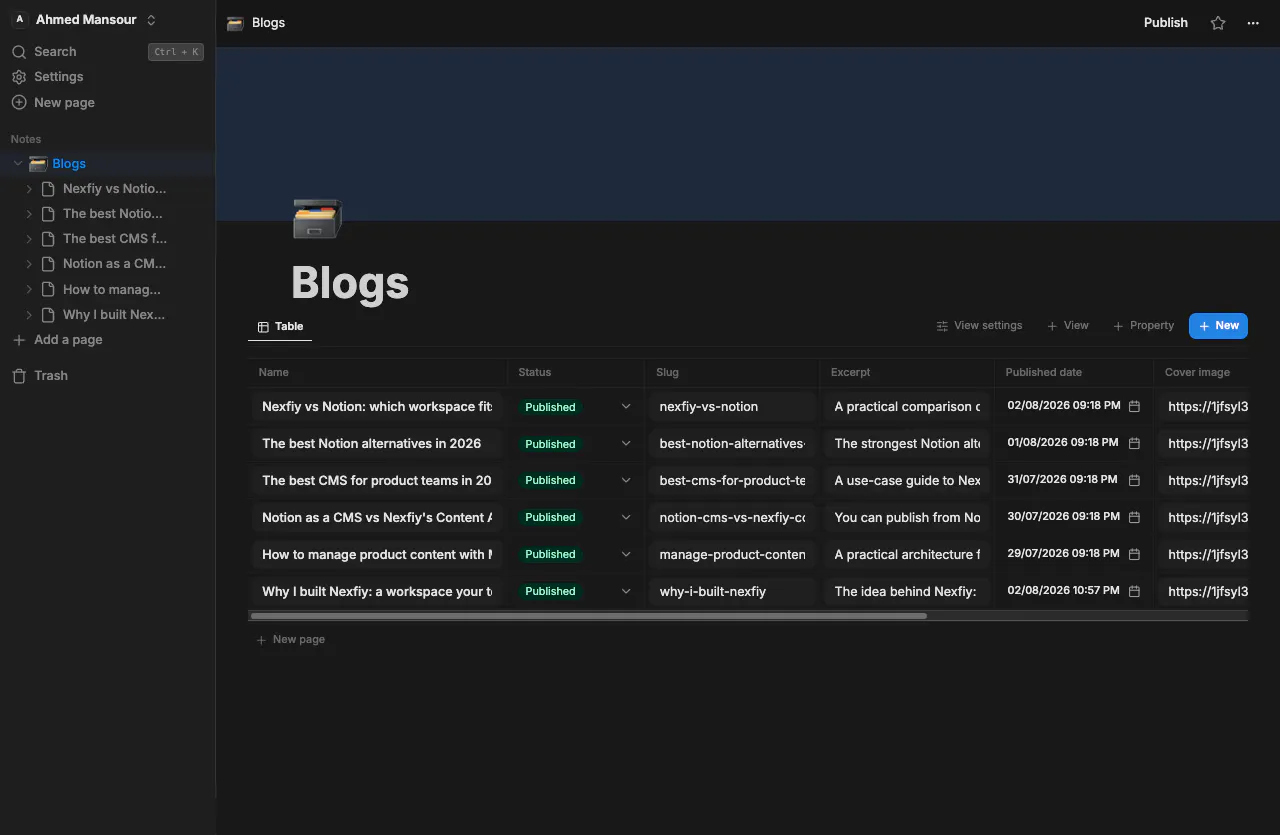Click the Search magnifier icon
The image size is (1280, 835).
19,52
